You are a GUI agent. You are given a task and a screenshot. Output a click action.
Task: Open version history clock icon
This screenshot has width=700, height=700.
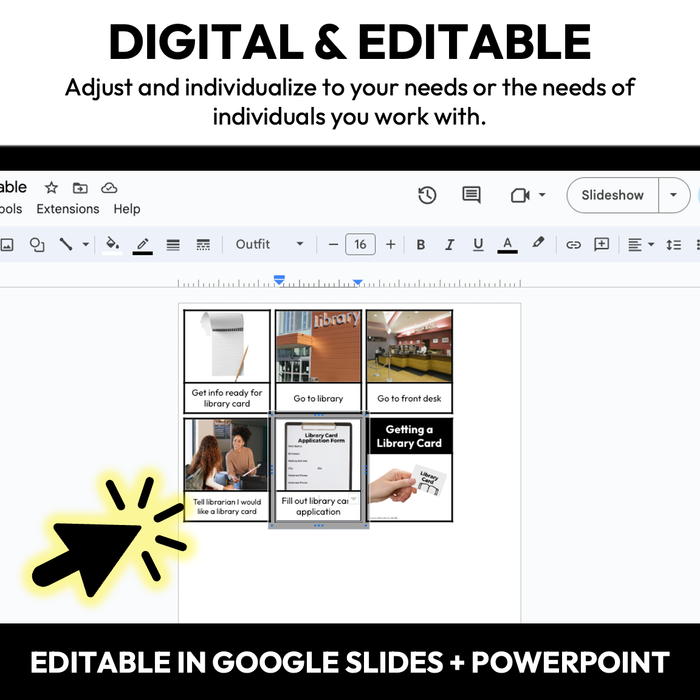pos(427,195)
